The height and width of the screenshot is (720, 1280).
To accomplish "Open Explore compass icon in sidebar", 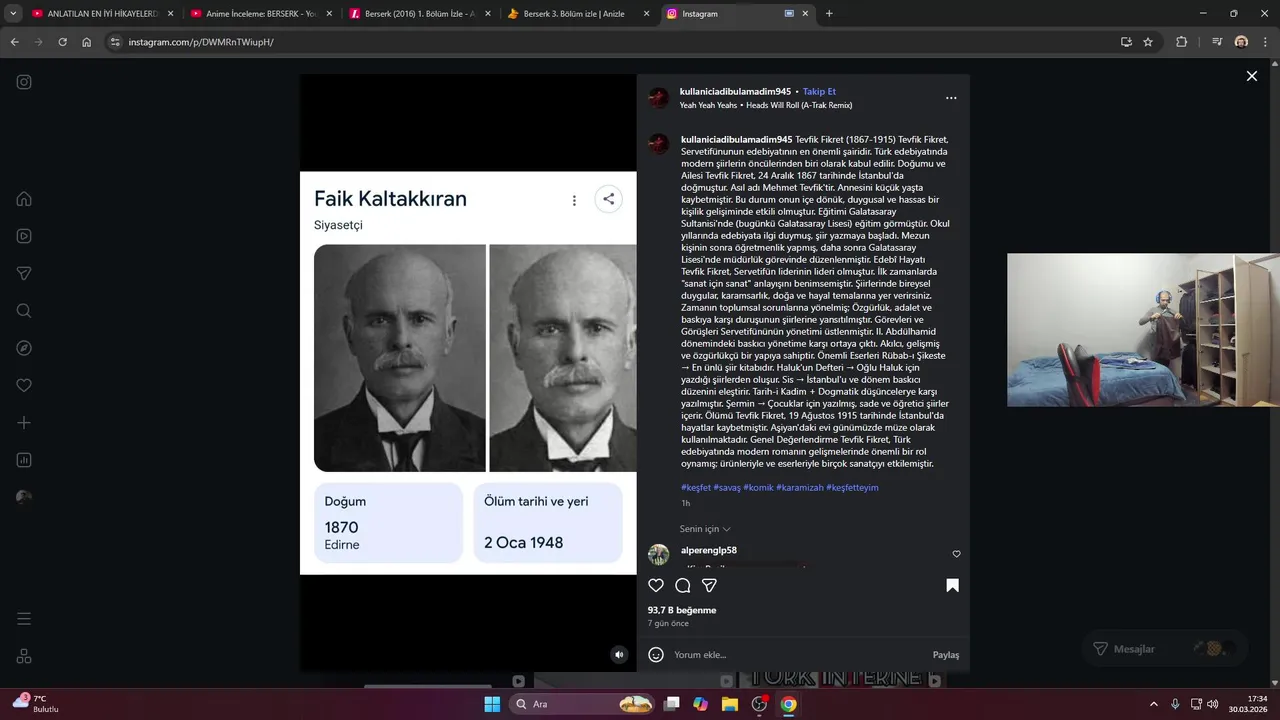I will 24,348.
